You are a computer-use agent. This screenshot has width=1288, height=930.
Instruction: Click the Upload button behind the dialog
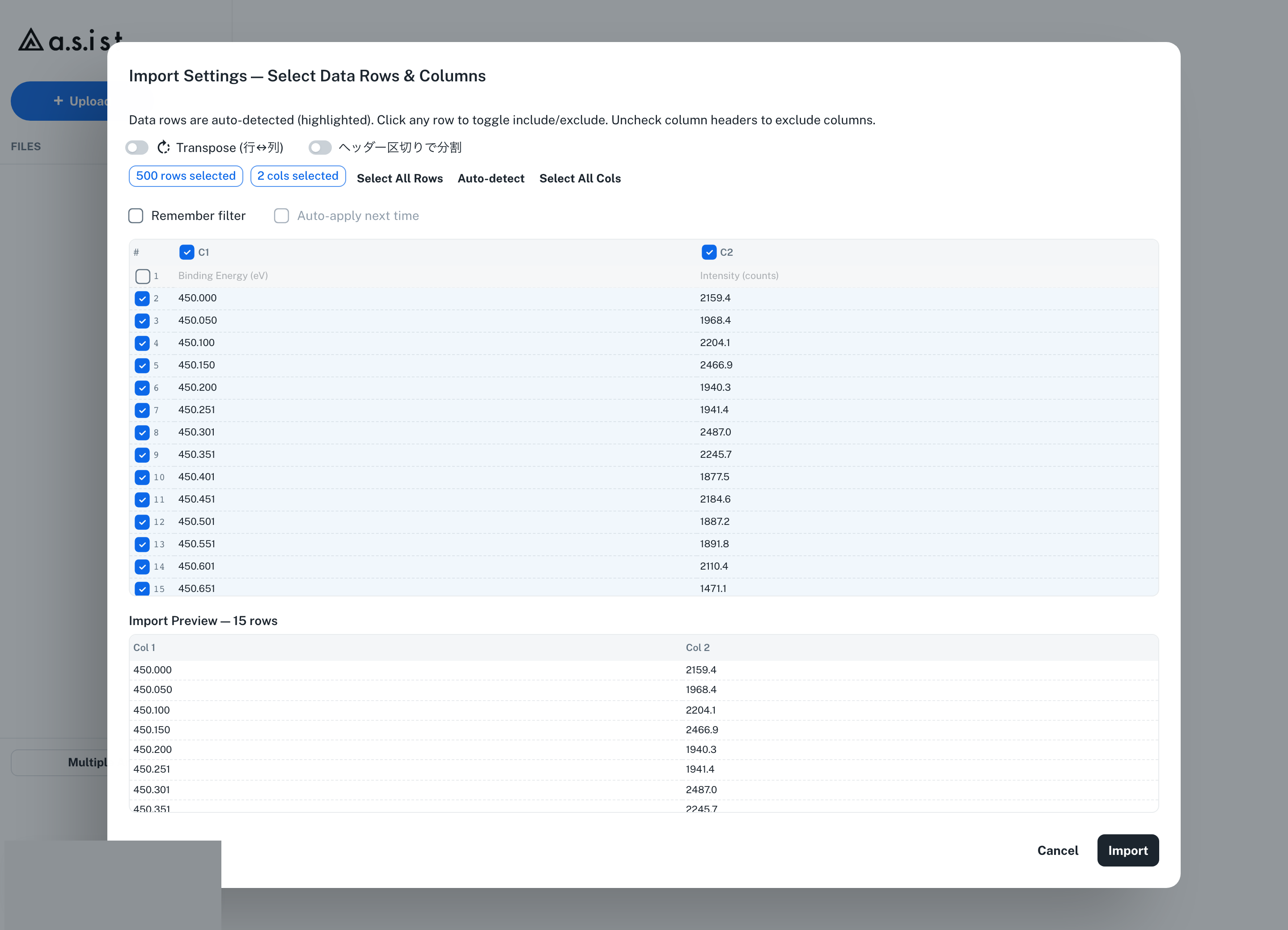59,101
